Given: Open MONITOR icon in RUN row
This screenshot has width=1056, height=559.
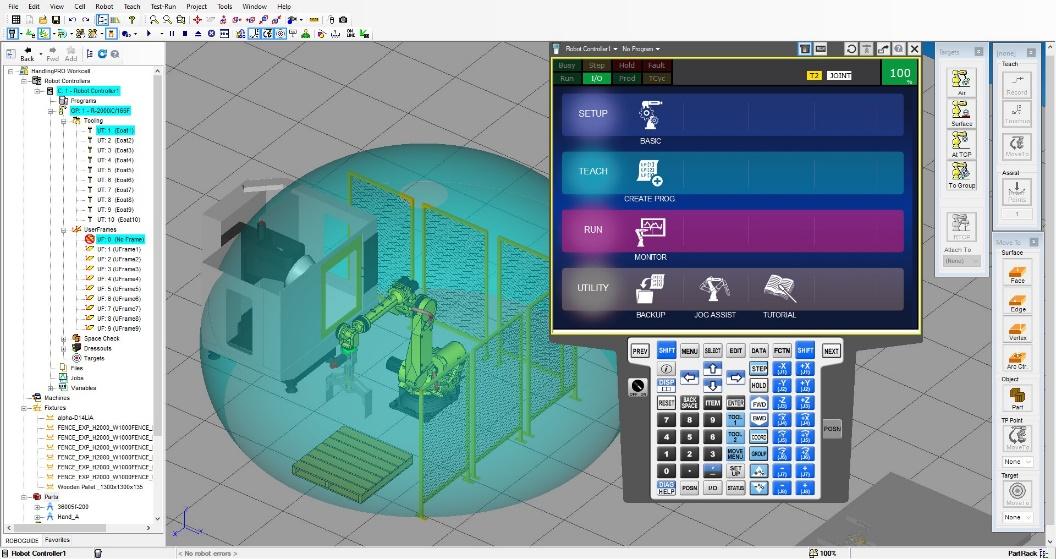Looking at the screenshot, I should coord(651,232).
